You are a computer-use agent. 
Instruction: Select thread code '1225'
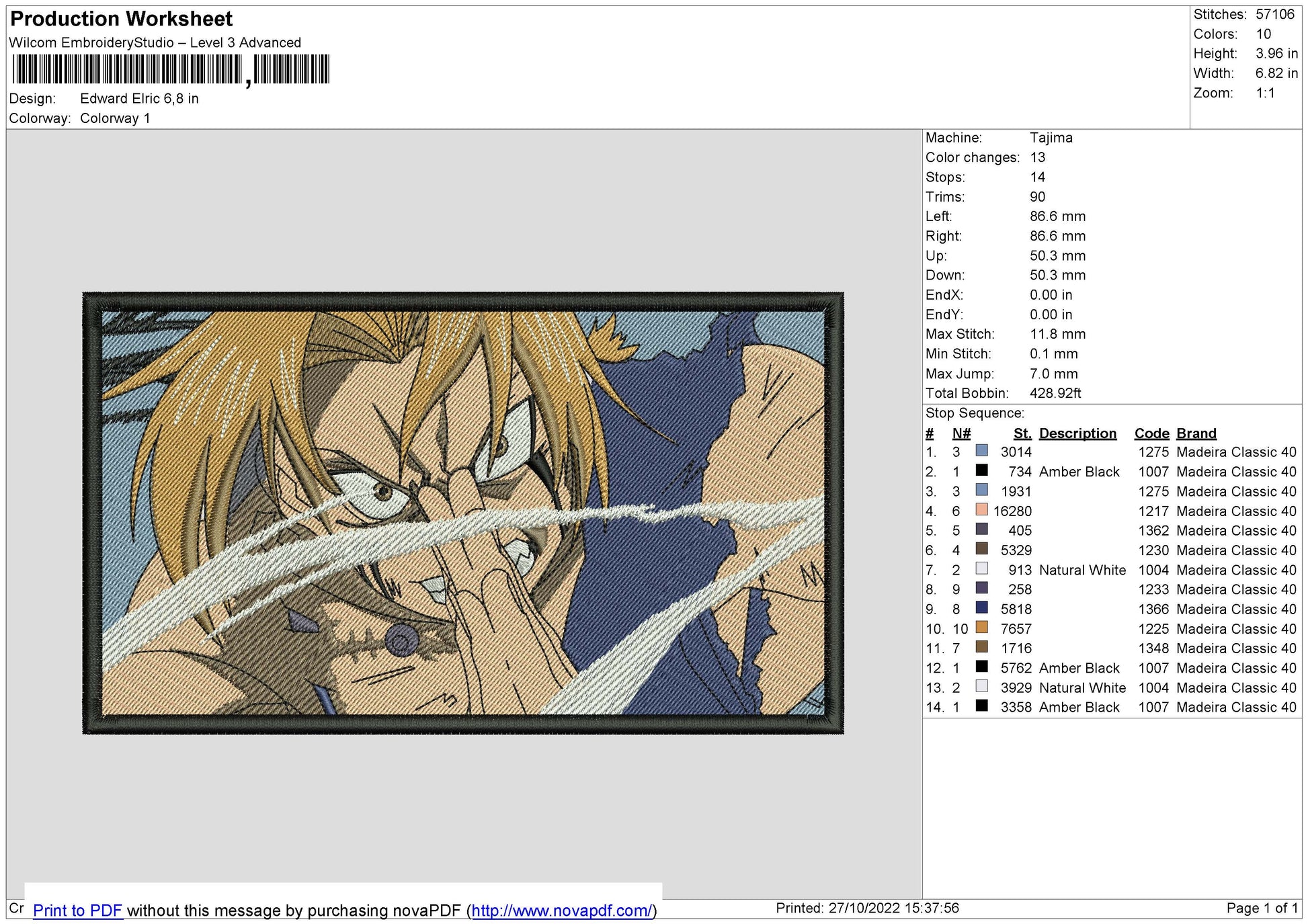[x=1154, y=628]
